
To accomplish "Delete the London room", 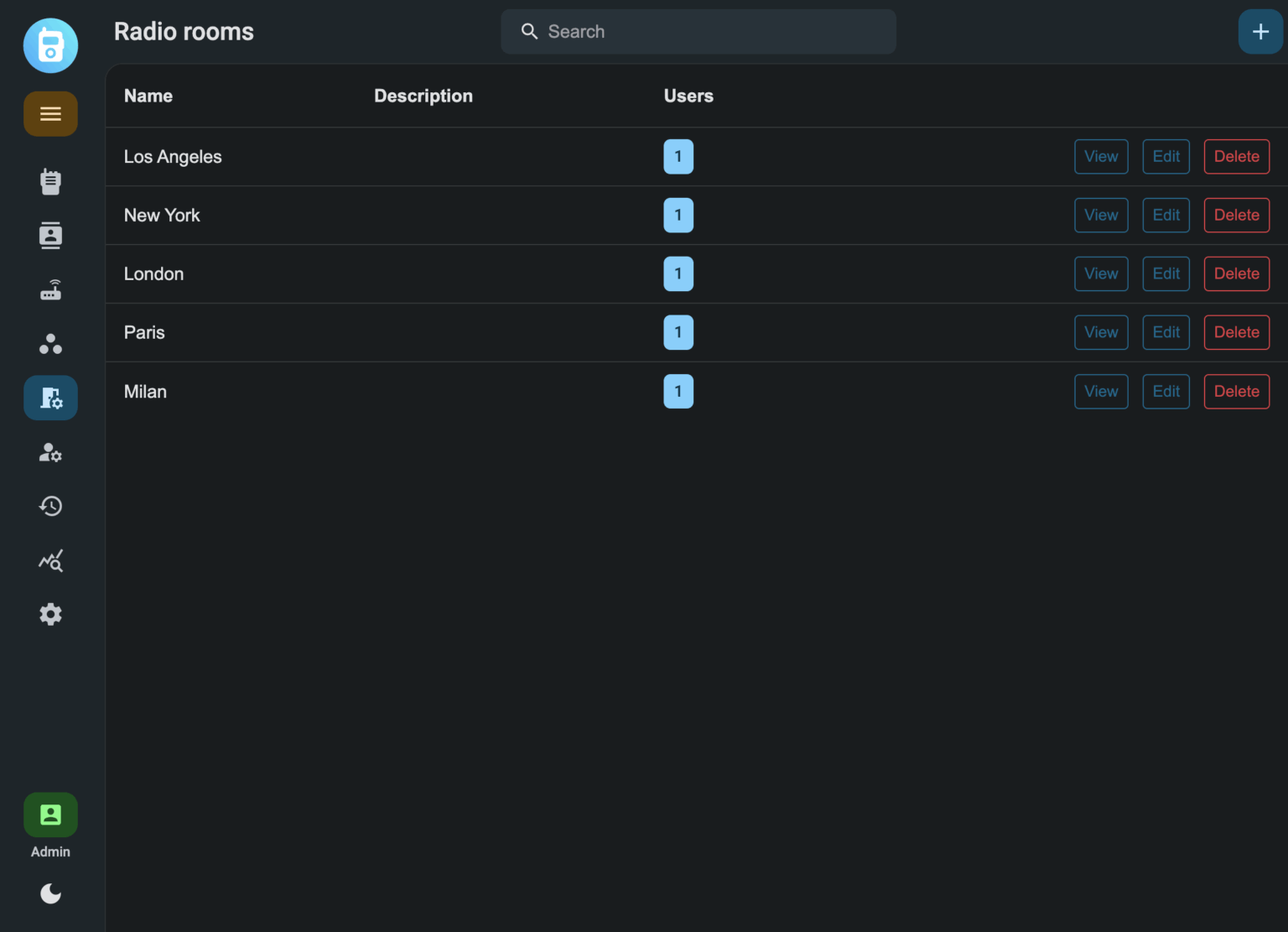I will (x=1236, y=274).
